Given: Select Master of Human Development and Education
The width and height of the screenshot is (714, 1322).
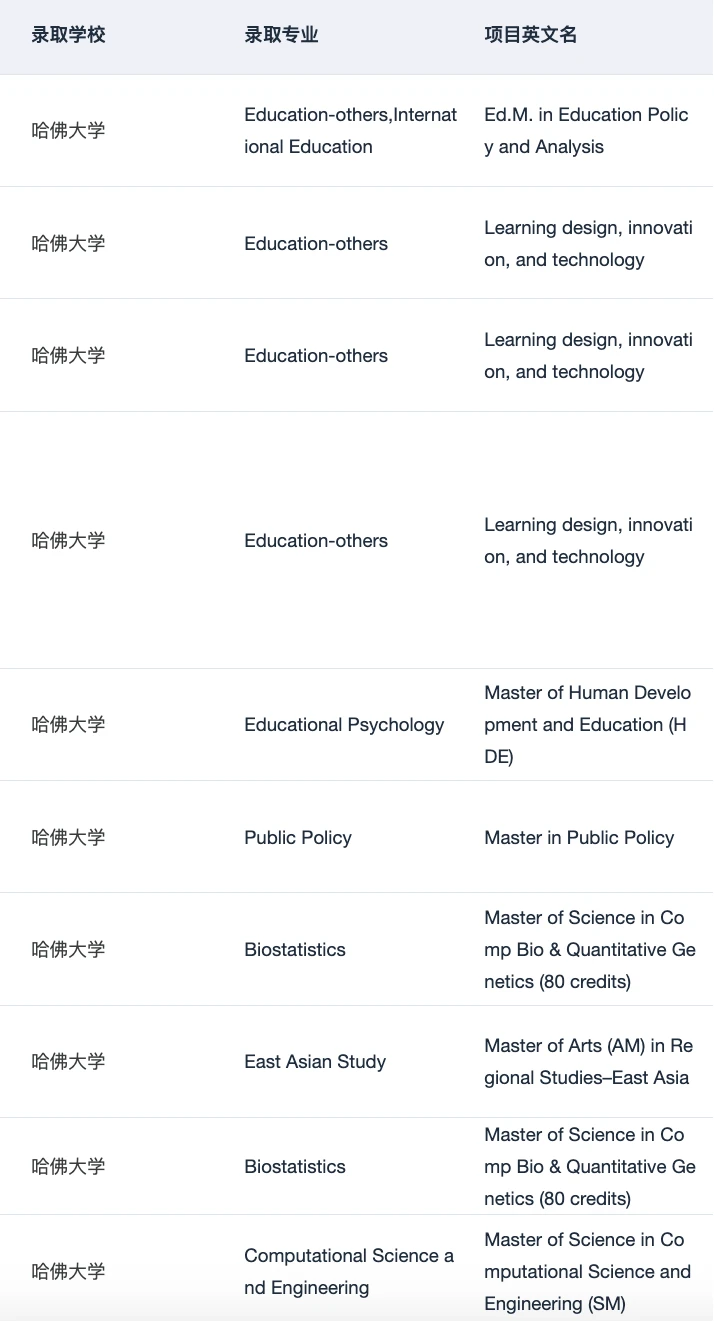Looking at the screenshot, I should pyautogui.click(x=587, y=725).
